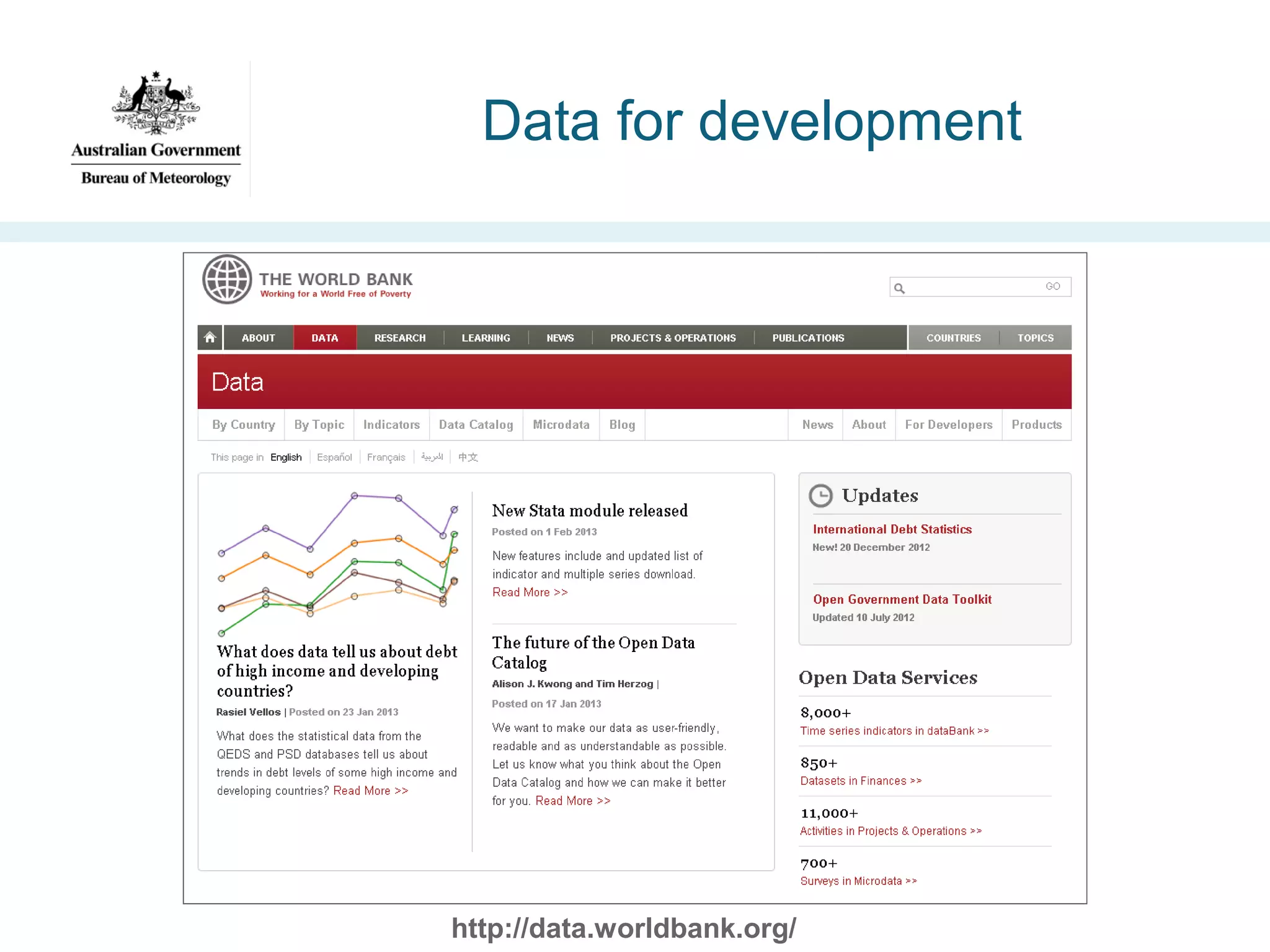Viewport: 1270px width, 952px height.
Task: Select the Products tab
Action: [1037, 425]
